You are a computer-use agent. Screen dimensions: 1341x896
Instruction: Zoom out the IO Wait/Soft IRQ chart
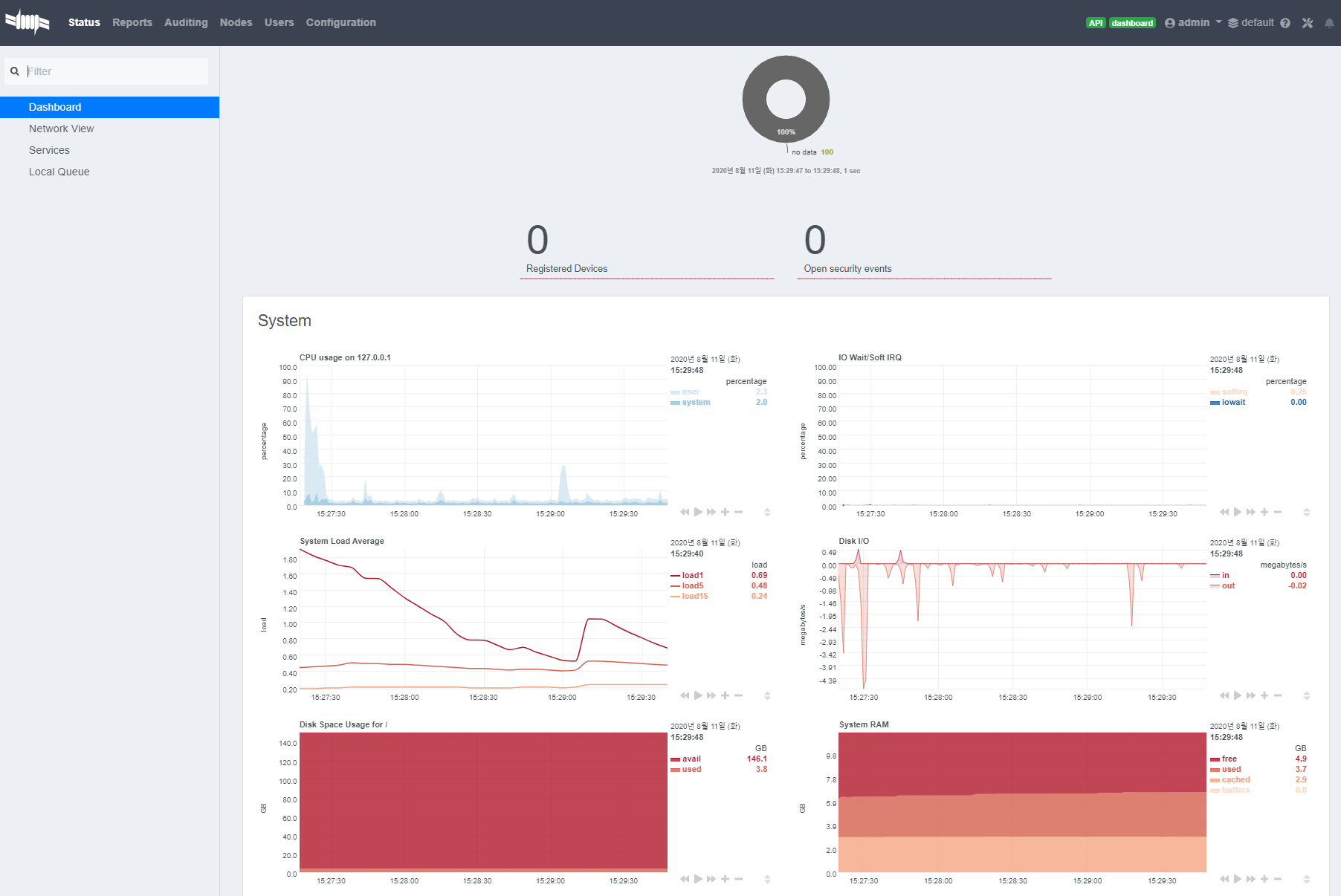[x=1278, y=512]
